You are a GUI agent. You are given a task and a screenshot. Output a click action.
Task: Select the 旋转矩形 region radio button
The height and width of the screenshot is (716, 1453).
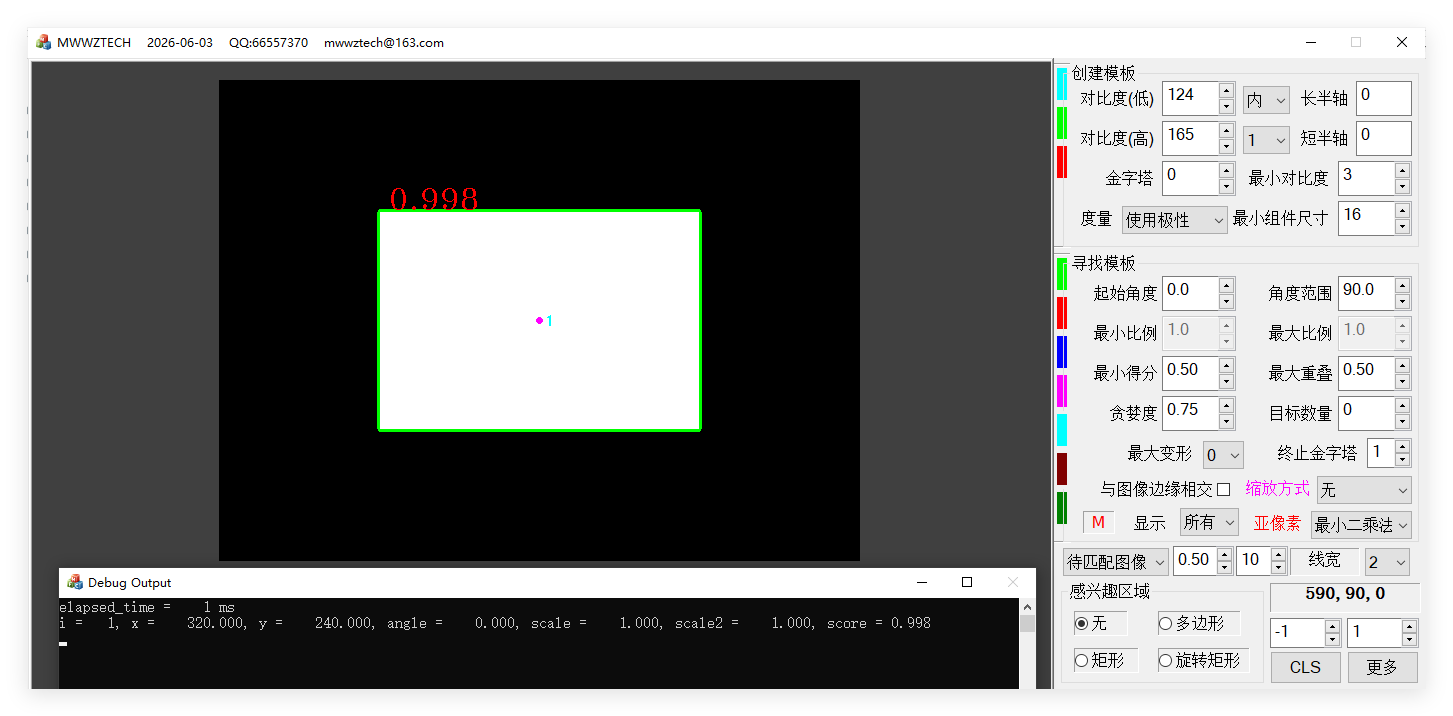1165,660
